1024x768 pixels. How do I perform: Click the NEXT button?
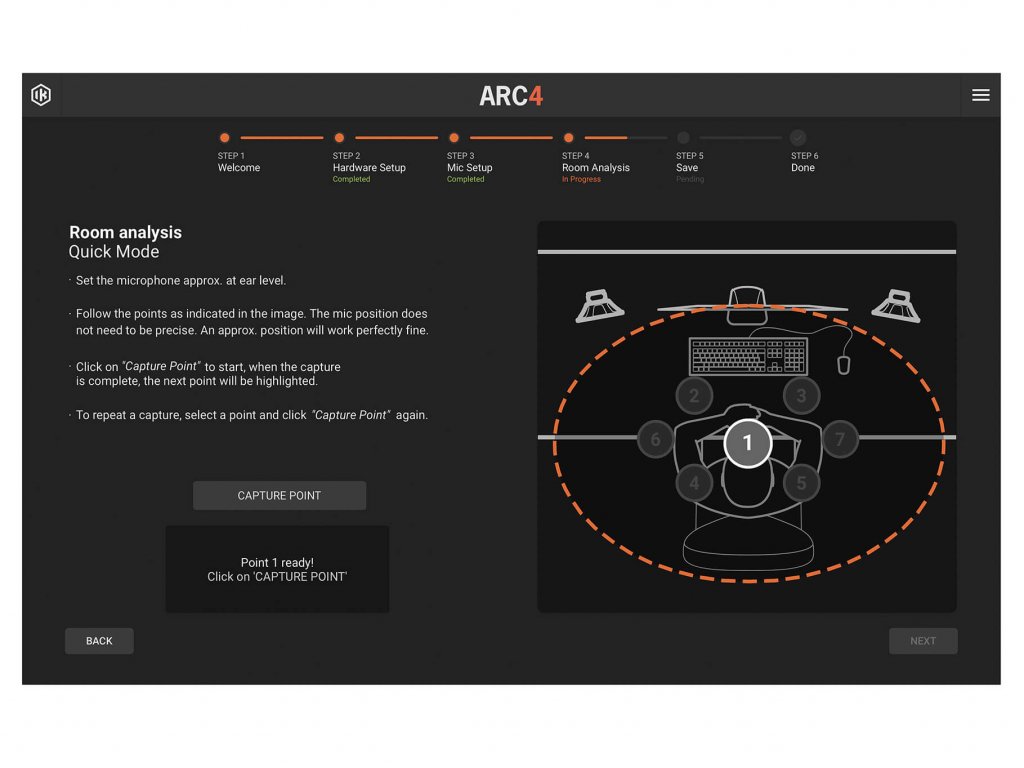tap(923, 641)
